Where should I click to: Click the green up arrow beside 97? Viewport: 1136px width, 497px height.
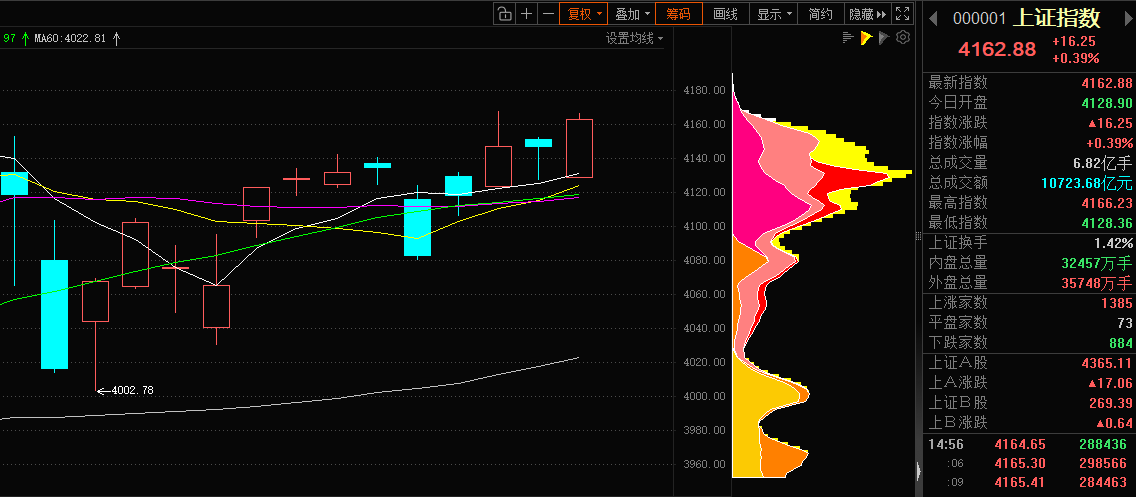pos(26,38)
